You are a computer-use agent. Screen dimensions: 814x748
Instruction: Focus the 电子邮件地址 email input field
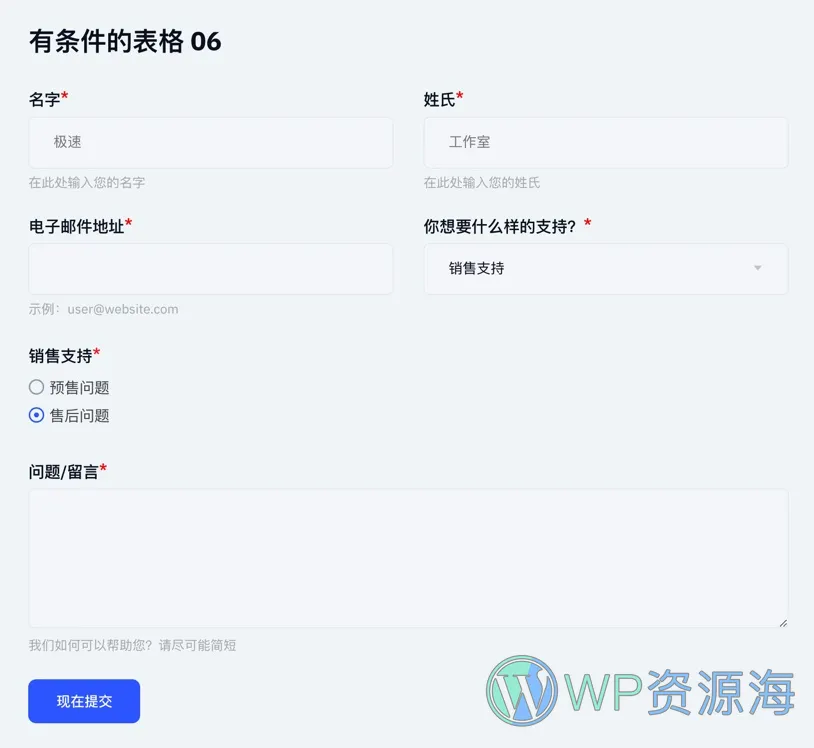click(211, 269)
